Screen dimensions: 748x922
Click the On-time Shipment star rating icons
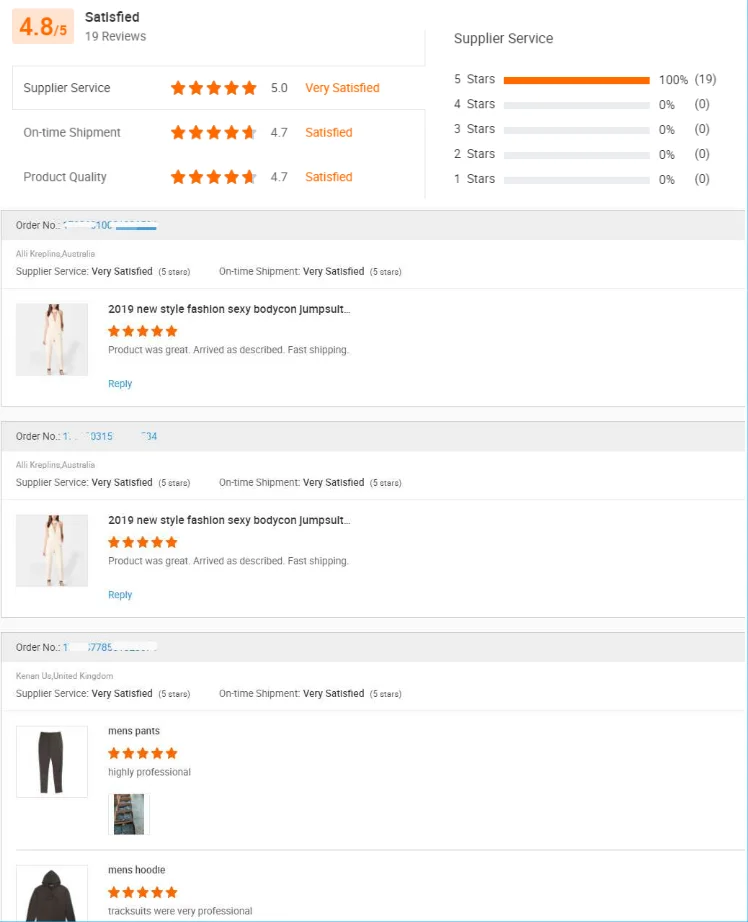[213, 132]
